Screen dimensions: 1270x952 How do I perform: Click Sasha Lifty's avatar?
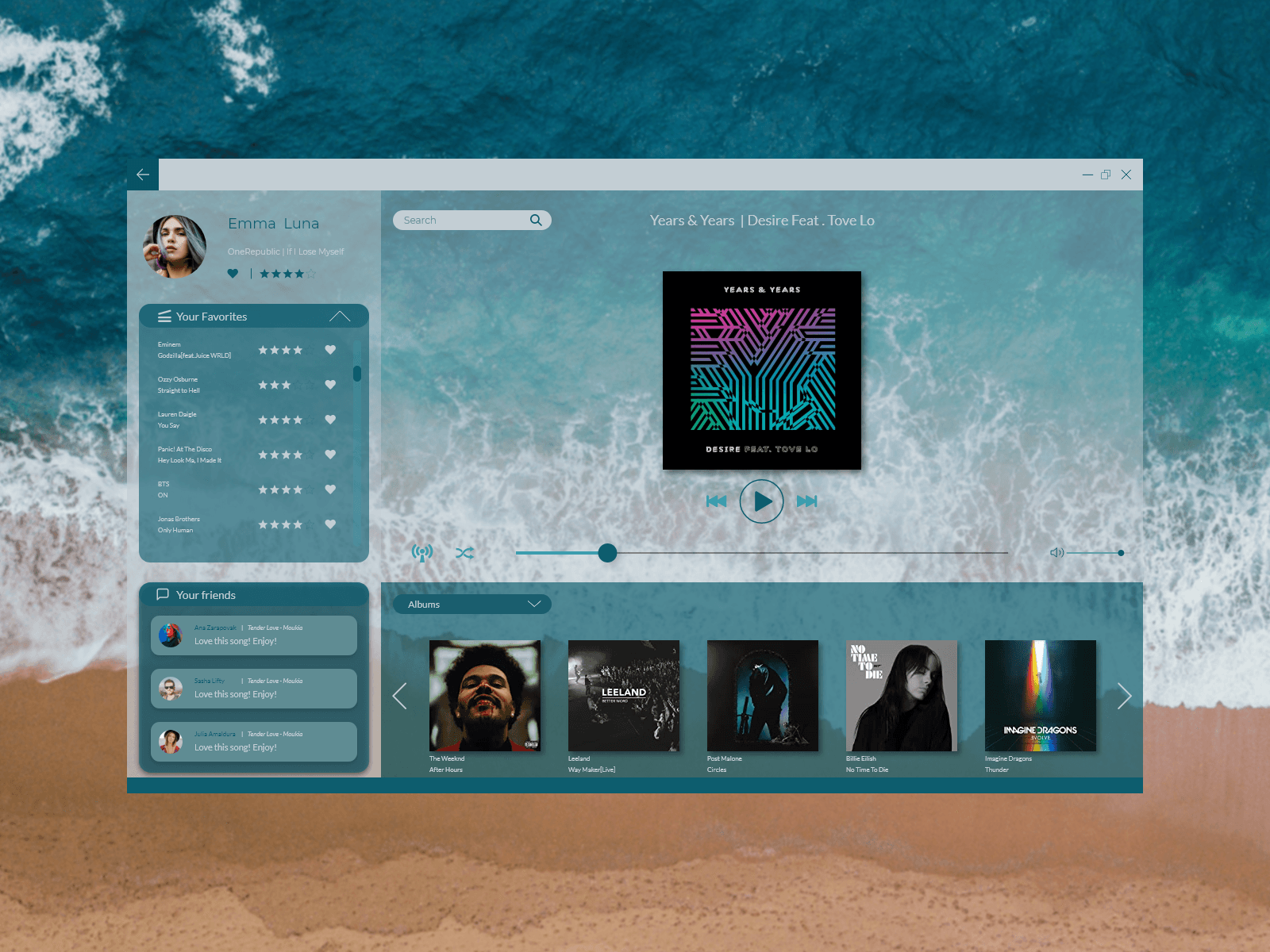171,689
